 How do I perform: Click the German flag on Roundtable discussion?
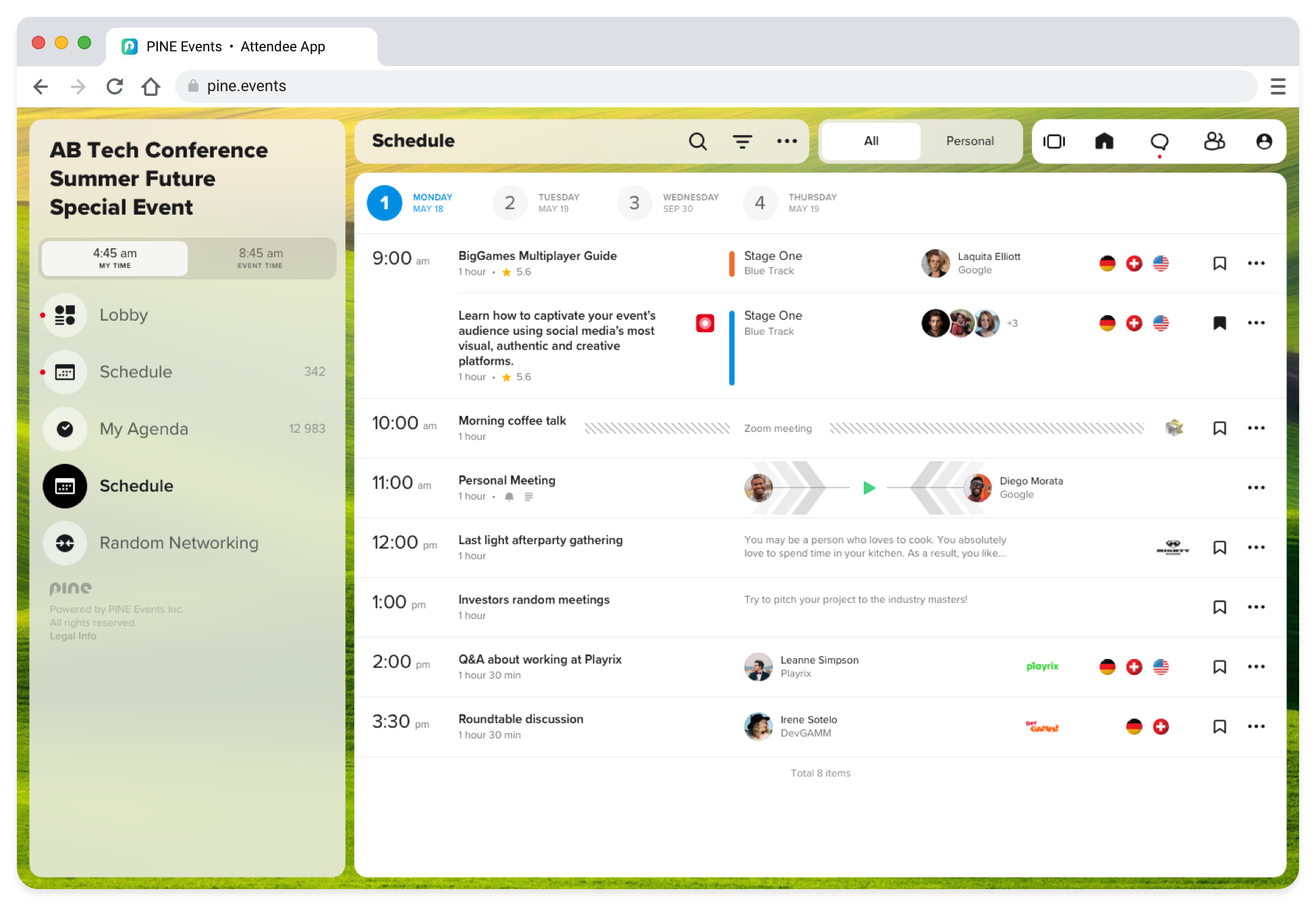[1134, 726]
